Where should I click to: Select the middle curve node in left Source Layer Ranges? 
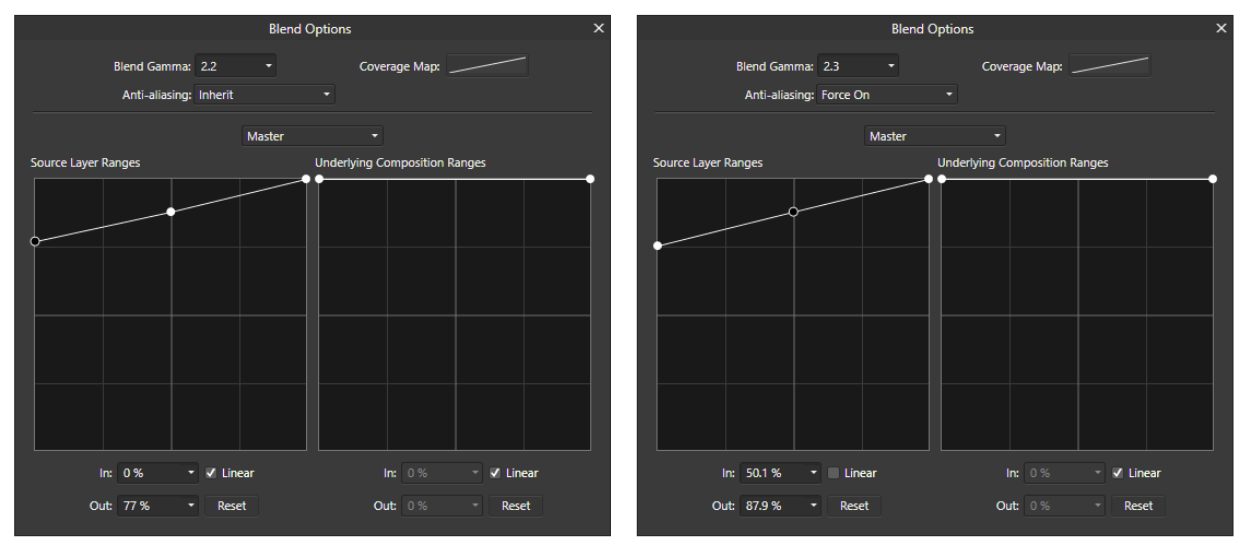click(x=171, y=212)
